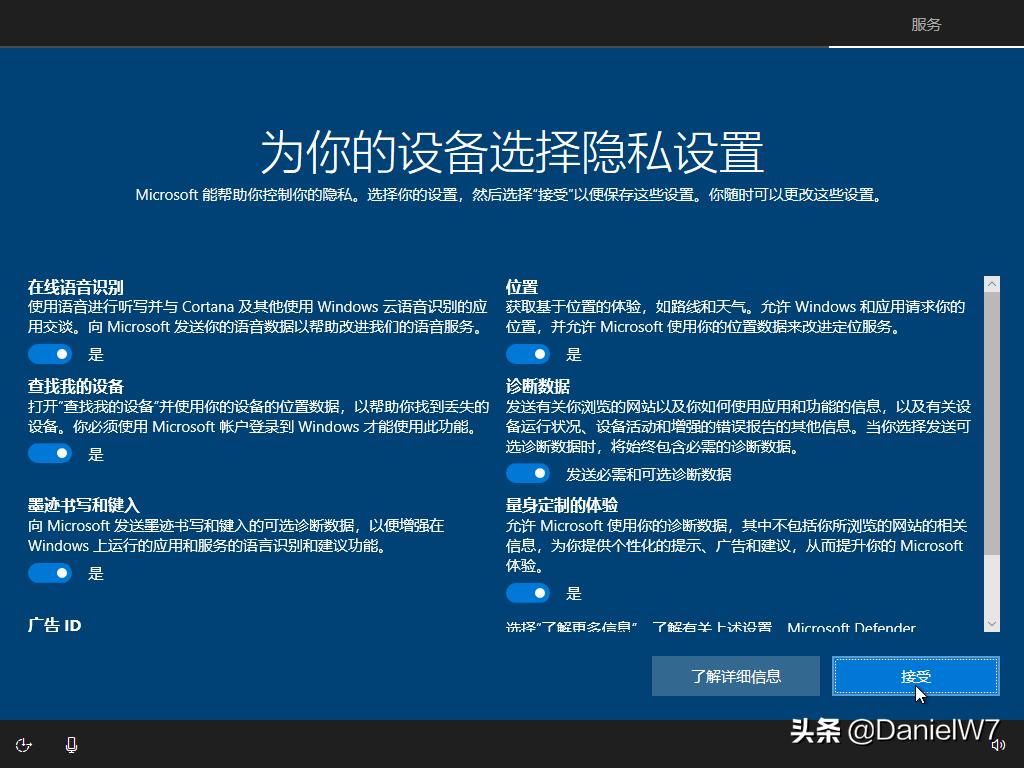Click the 接受 button
The image size is (1024, 768).
[914, 676]
